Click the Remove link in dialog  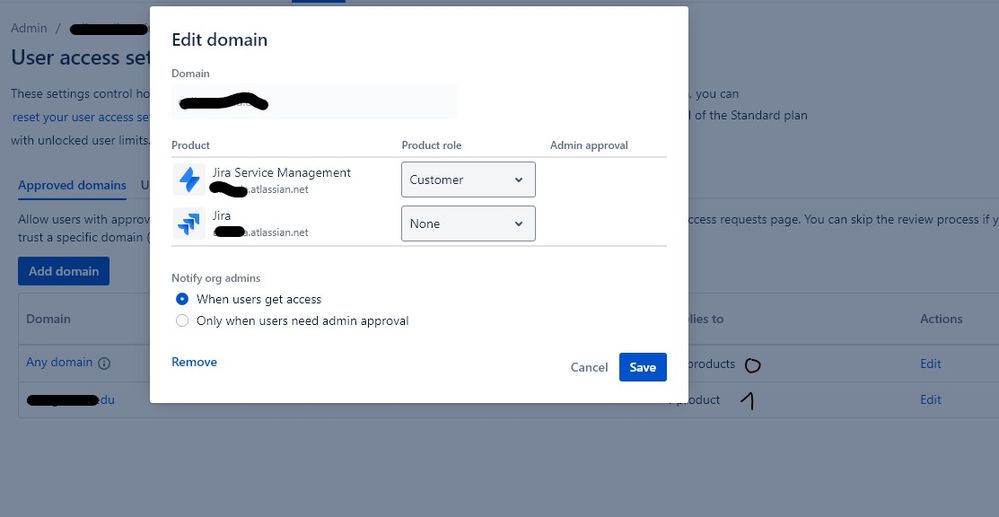coord(194,362)
